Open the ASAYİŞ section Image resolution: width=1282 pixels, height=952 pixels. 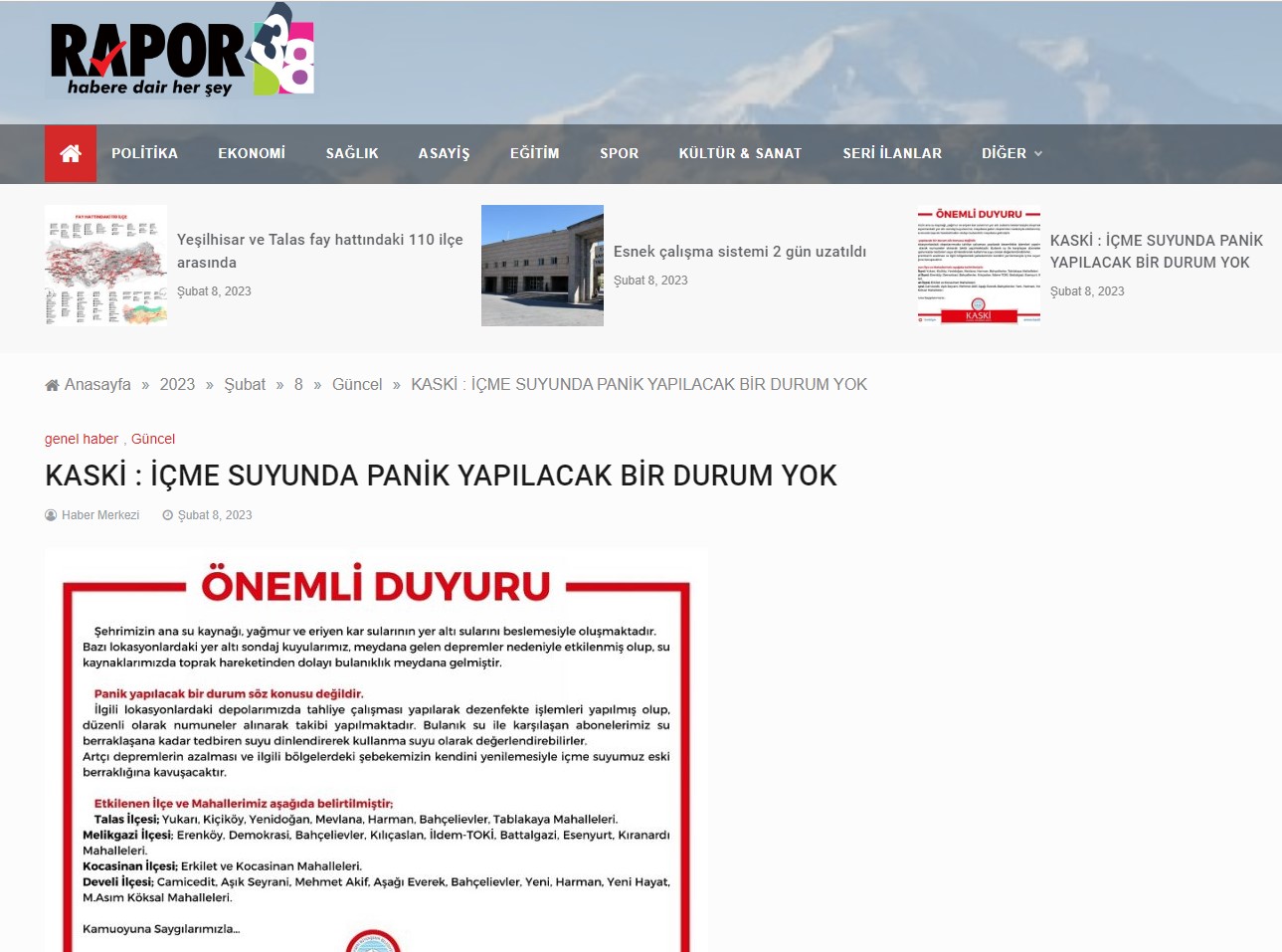pyautogui.click(x=444, y=153)
